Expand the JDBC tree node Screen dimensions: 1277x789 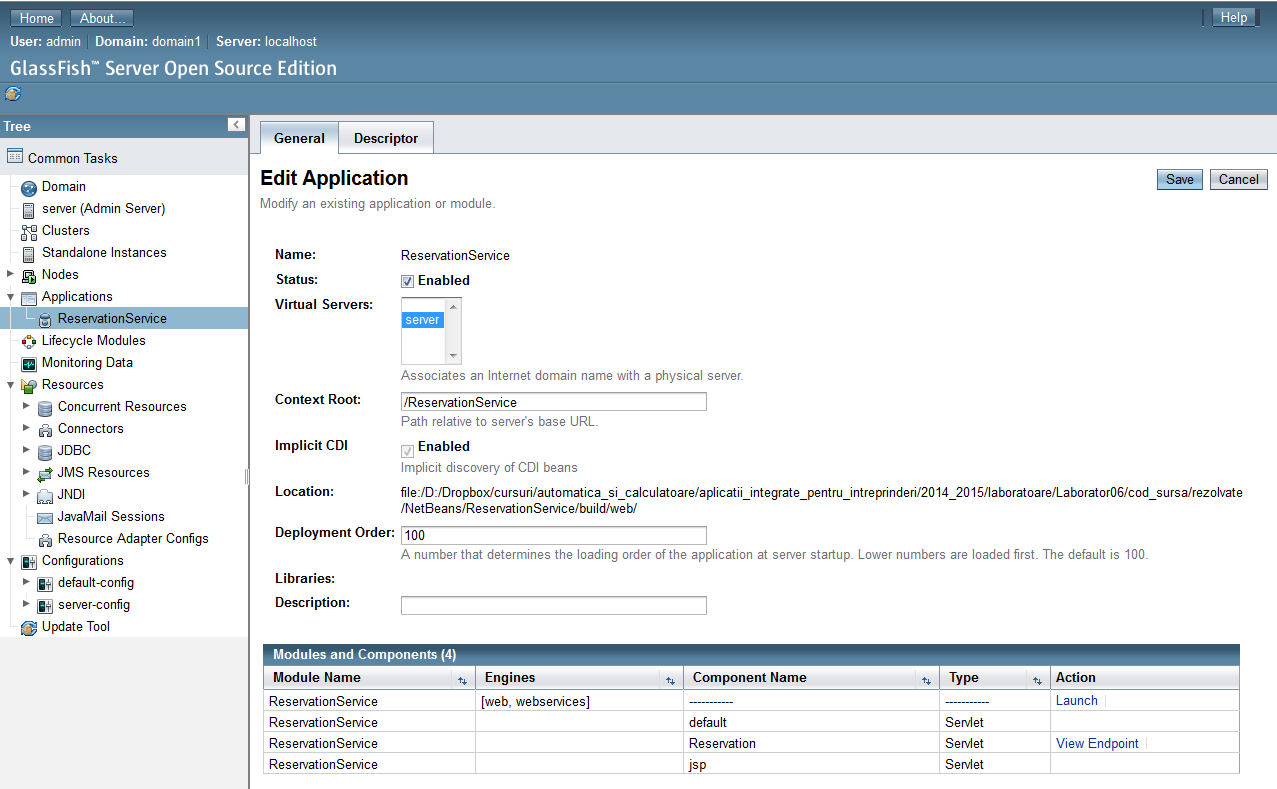(26, 450)
